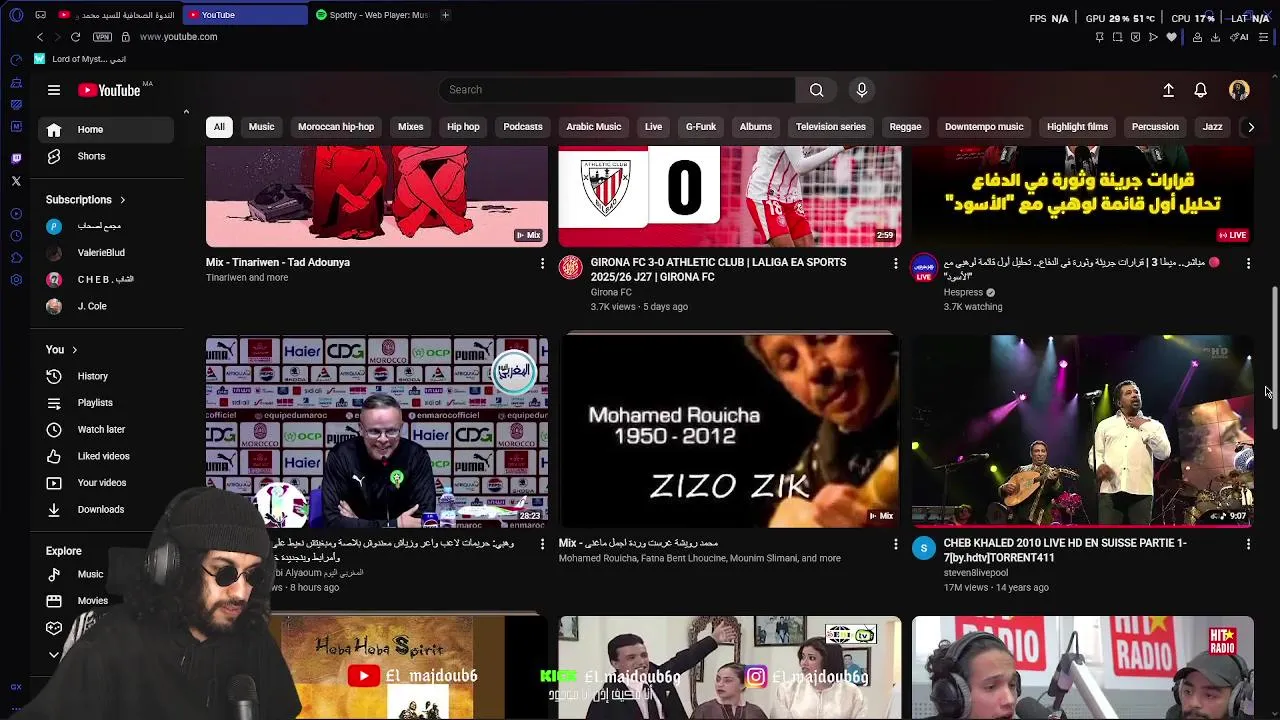The image size is (1280, 720).
Task: Click the pin icon in the address bar
Action: tap(1099, 37)
